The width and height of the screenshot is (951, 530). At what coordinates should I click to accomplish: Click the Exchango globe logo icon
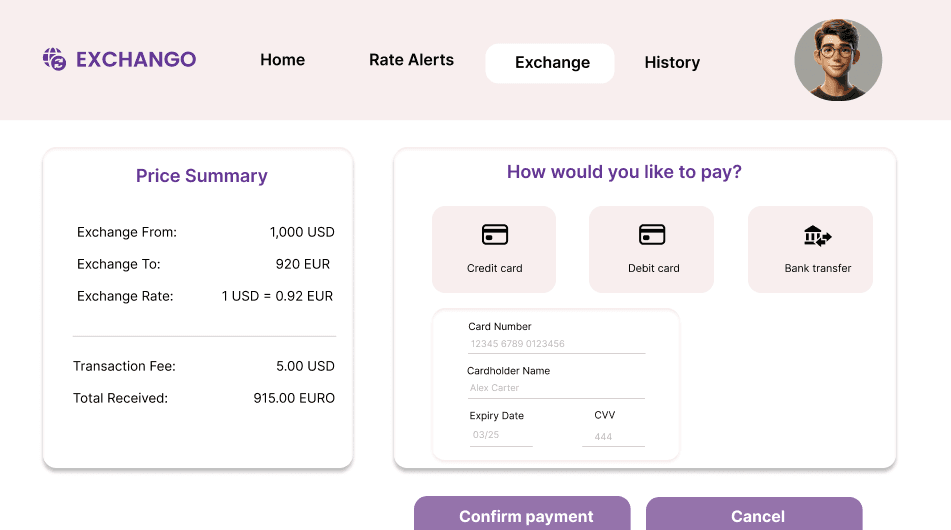coord(54,59)
